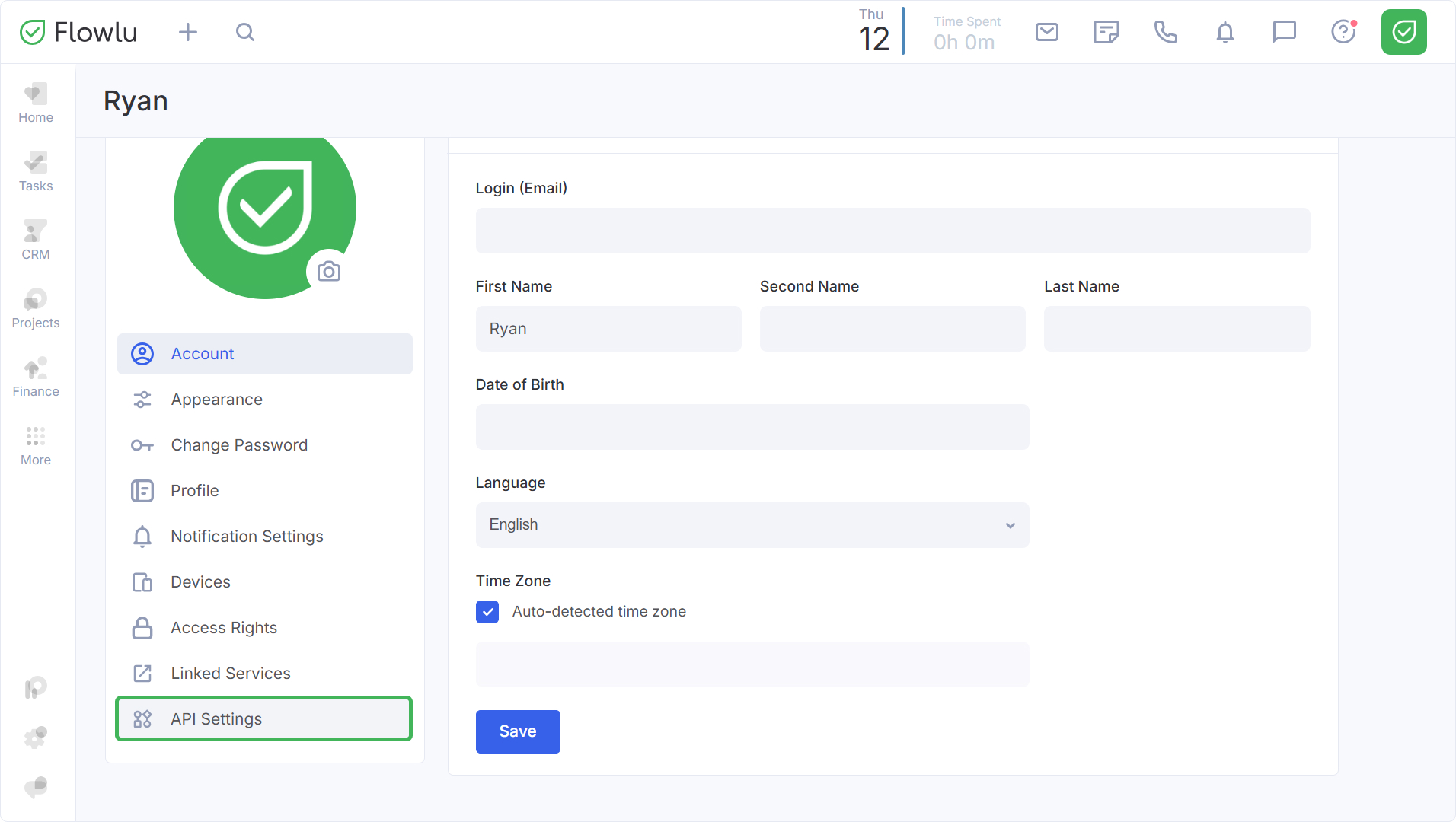
Task: Expand the Language dropdown
Action: pyautogui.click(x=752, y=525)
